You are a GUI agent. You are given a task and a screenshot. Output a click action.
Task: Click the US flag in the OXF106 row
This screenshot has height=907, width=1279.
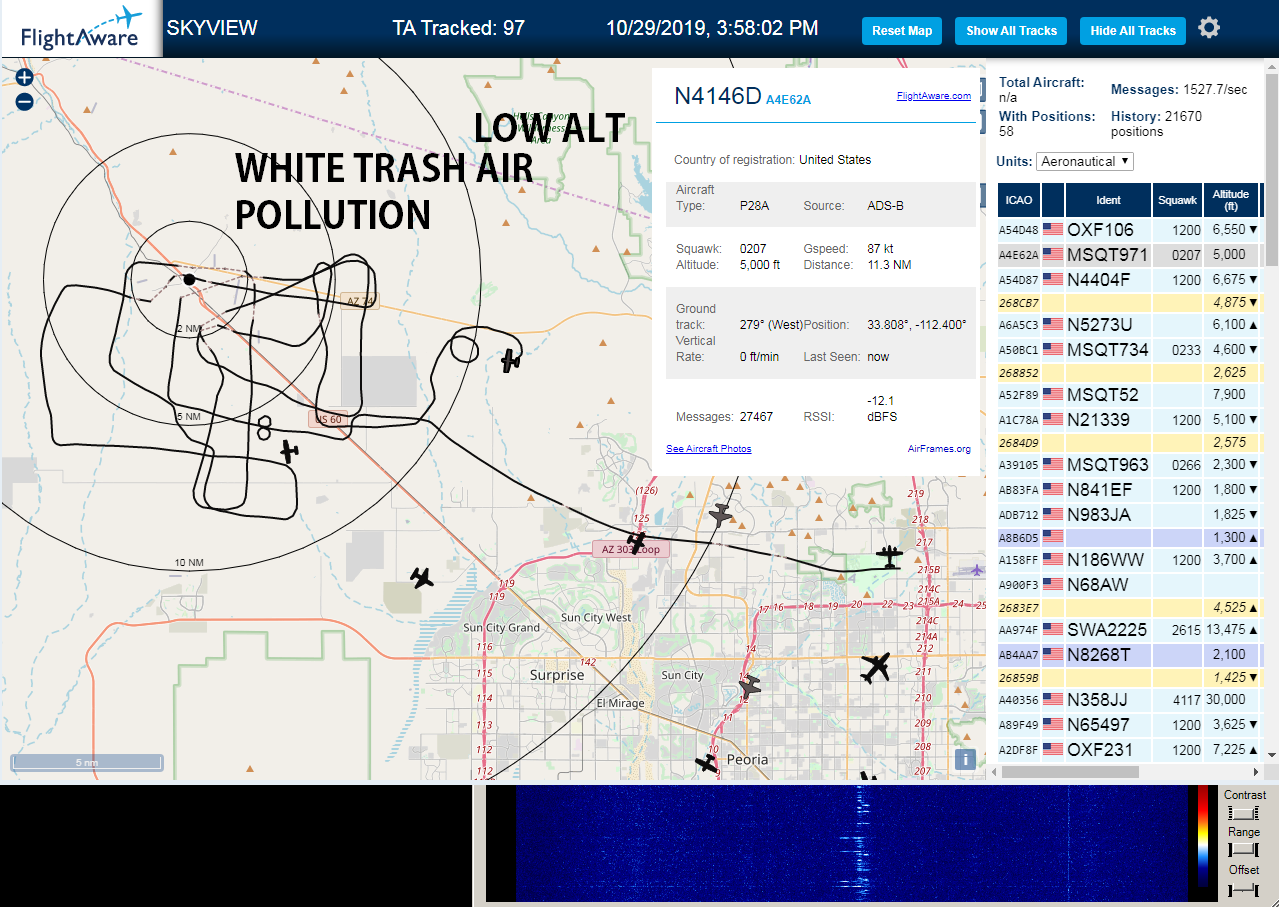[x=1052, y=230]
